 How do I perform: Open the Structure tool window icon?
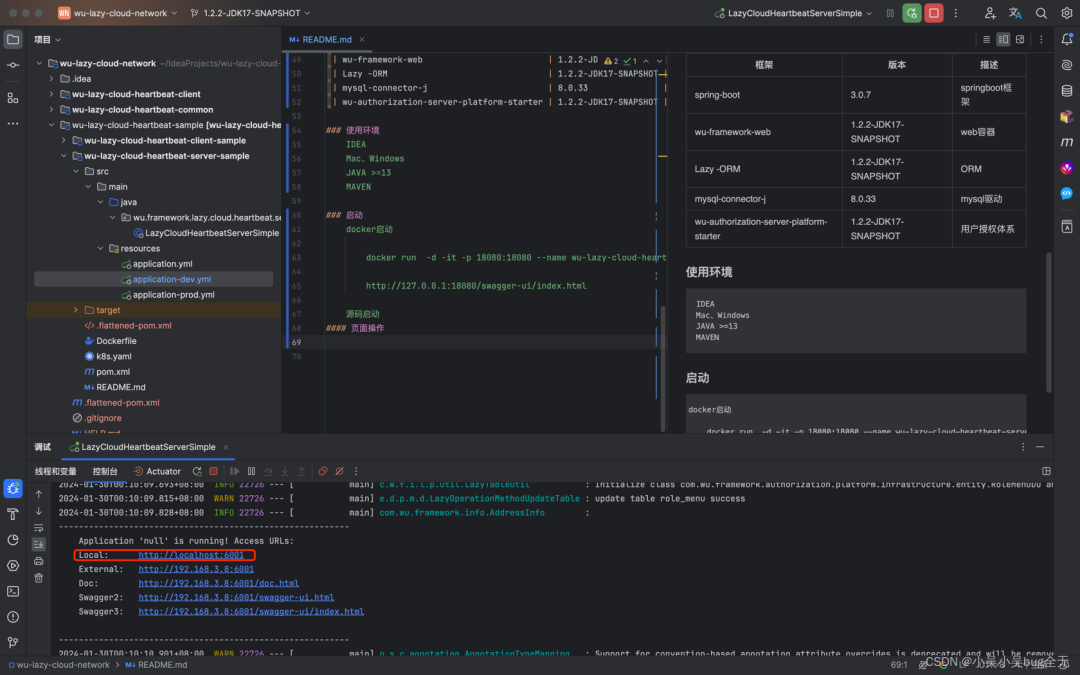[12, 98]
